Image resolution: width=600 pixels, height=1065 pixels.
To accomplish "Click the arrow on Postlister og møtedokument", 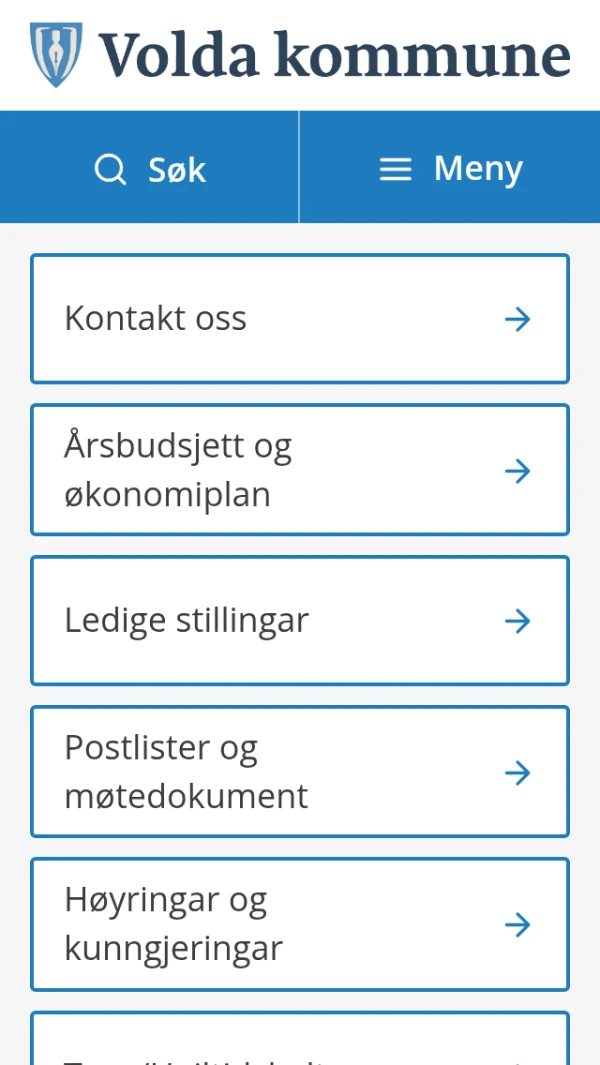I will click(x=517, y=771).
